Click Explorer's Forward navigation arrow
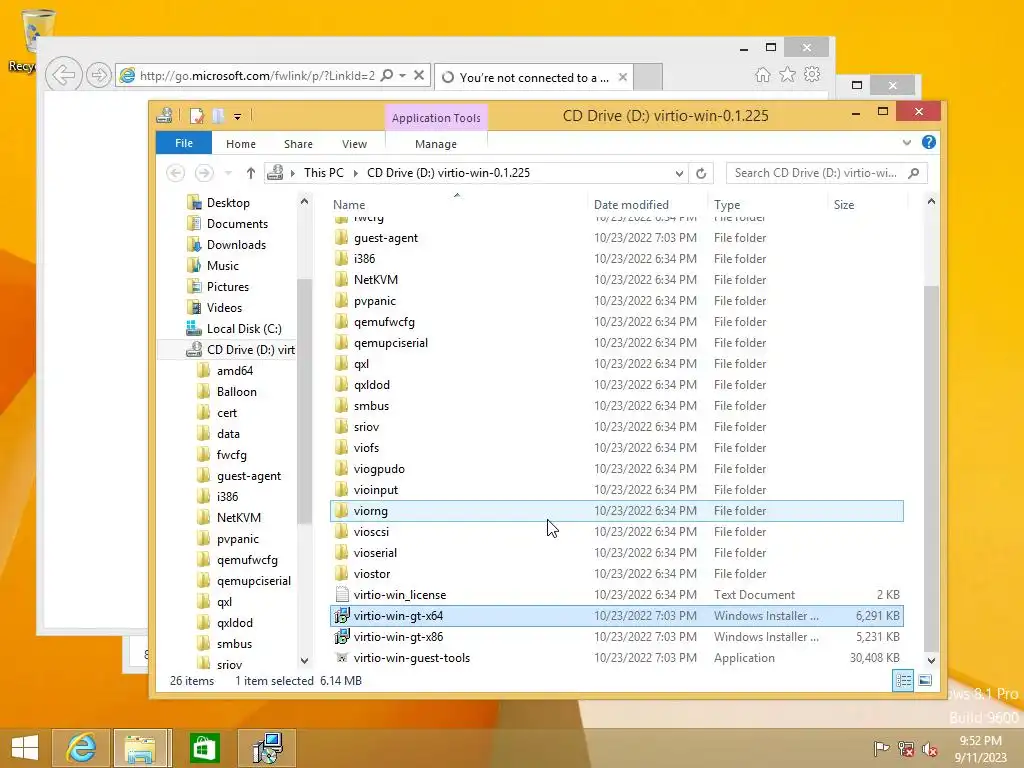1024x768 pixels. tap(204, 173)
